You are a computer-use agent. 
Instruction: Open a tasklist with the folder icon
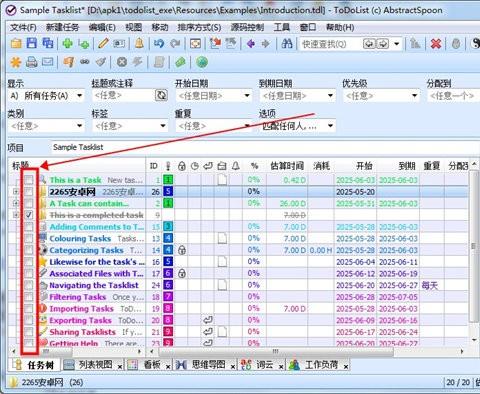pyautogui.click(x=16, y=43)
